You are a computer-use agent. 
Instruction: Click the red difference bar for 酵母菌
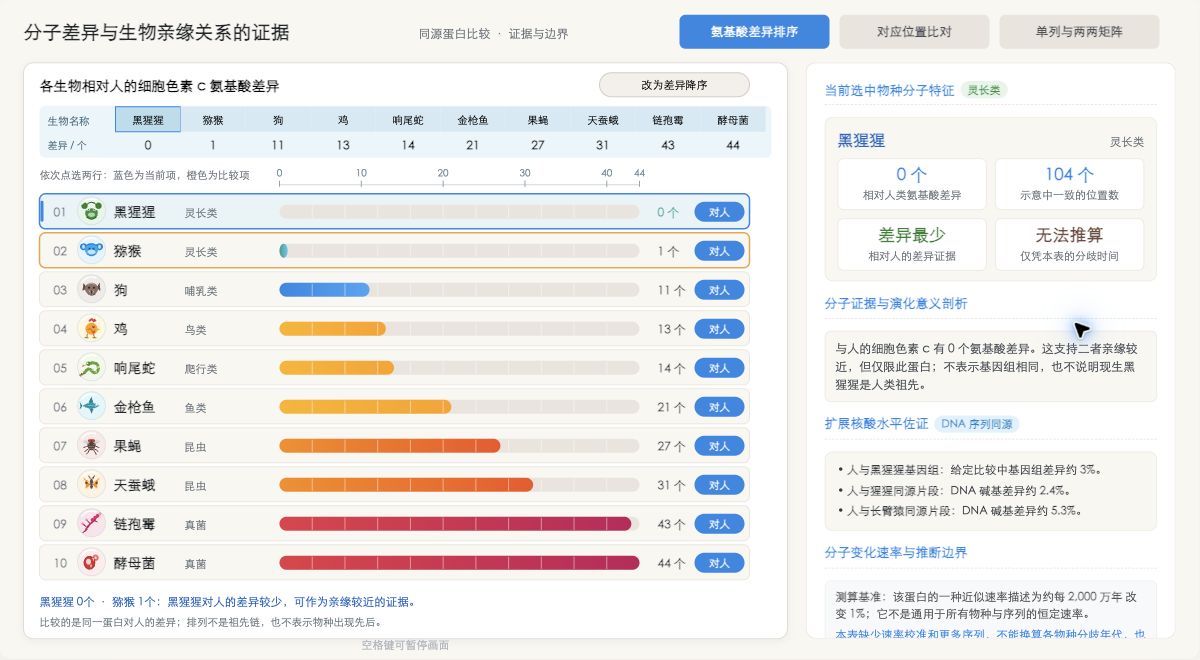(x=459, y=563)
